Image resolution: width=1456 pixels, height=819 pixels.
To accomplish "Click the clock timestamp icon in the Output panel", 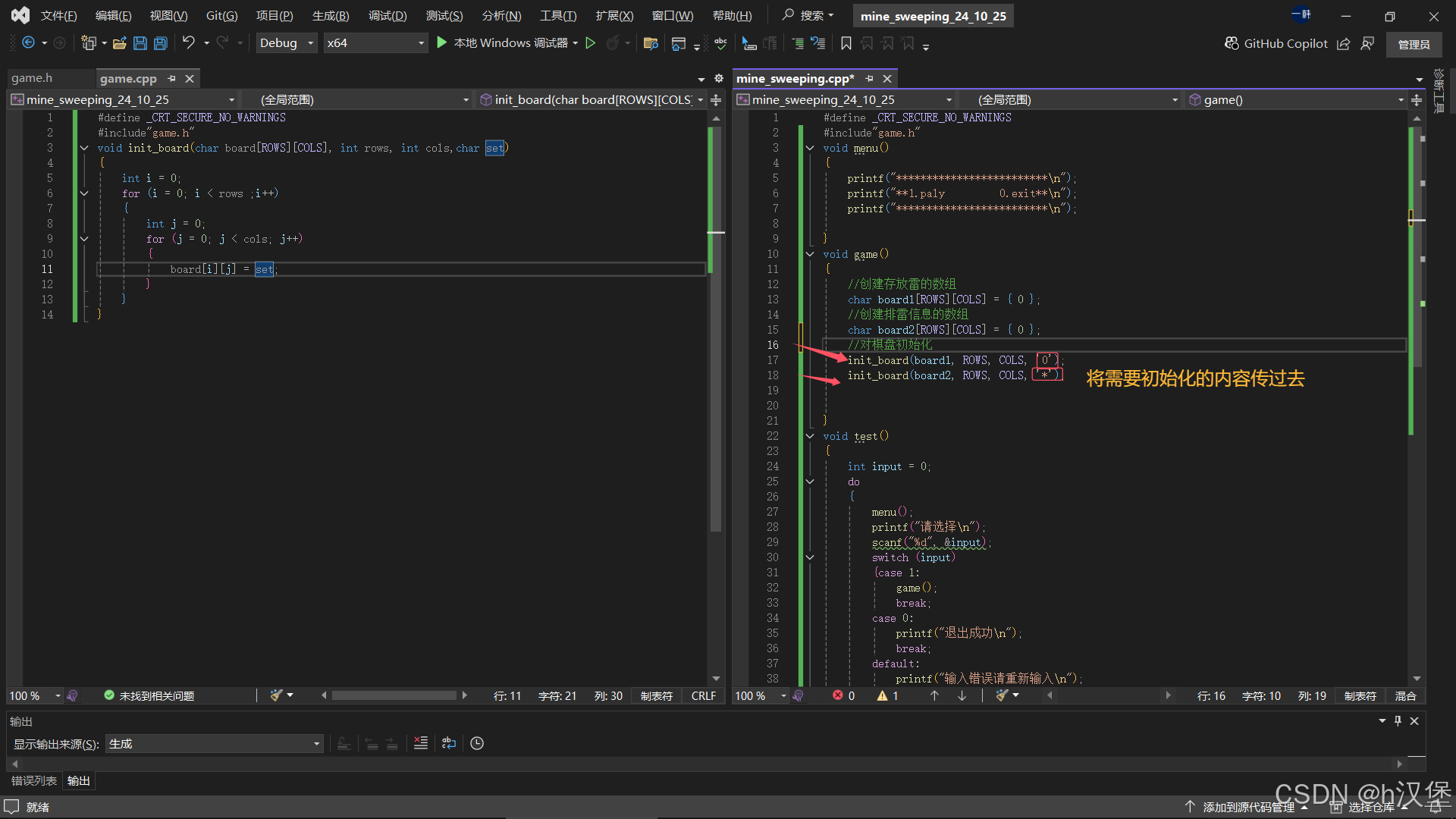I will click(477, 743).
